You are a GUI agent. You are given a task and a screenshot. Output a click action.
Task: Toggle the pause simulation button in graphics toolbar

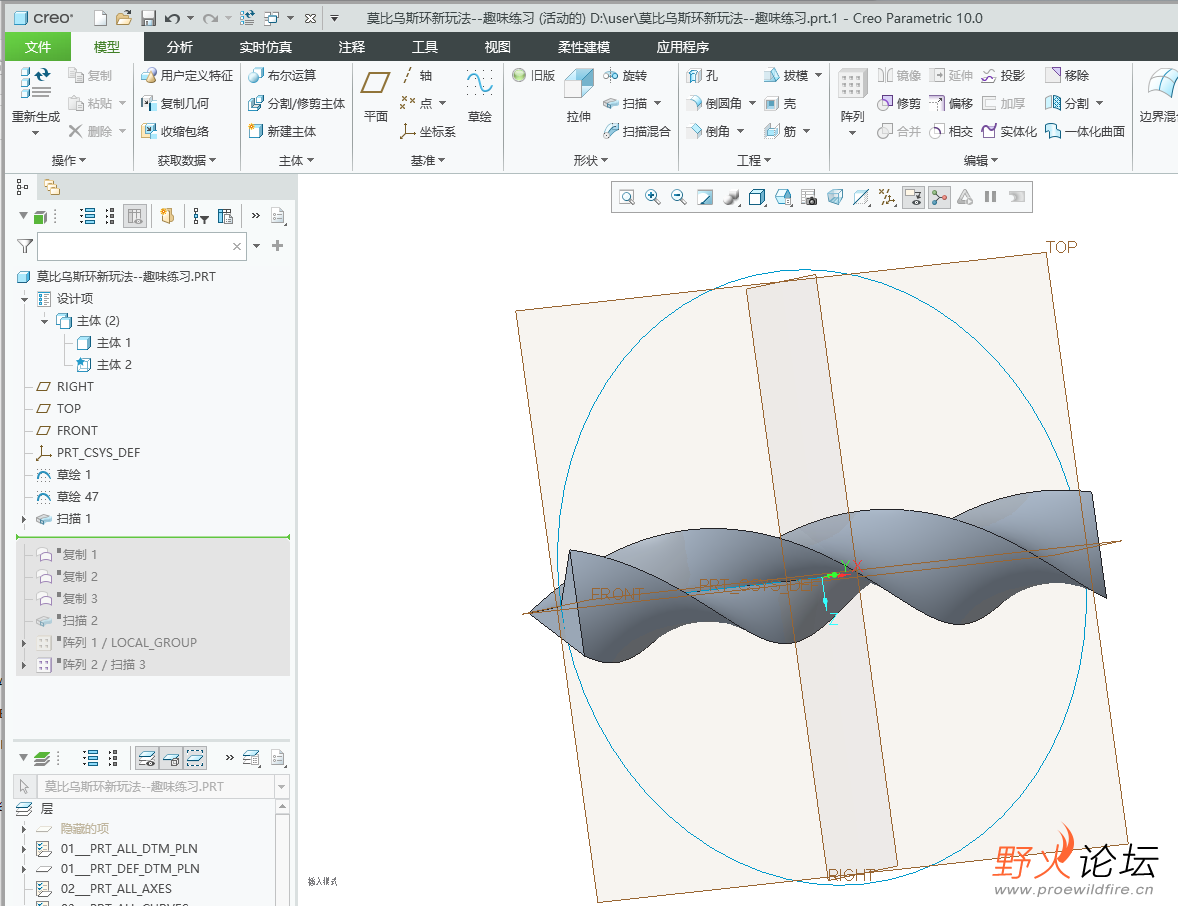991,198
